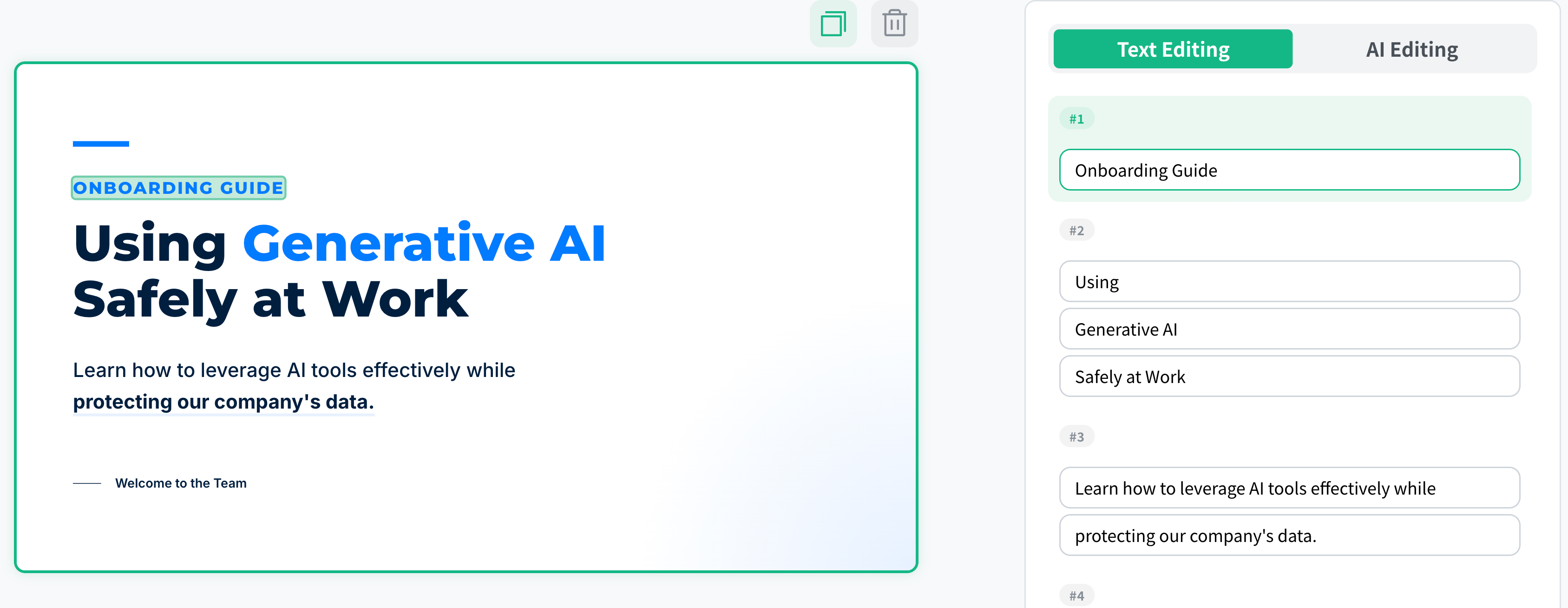Click slide subtitle "Learn how to leverage AI tools"
Screen dimensions: 1568x608
pyautogui.click(x=294, y=370)
